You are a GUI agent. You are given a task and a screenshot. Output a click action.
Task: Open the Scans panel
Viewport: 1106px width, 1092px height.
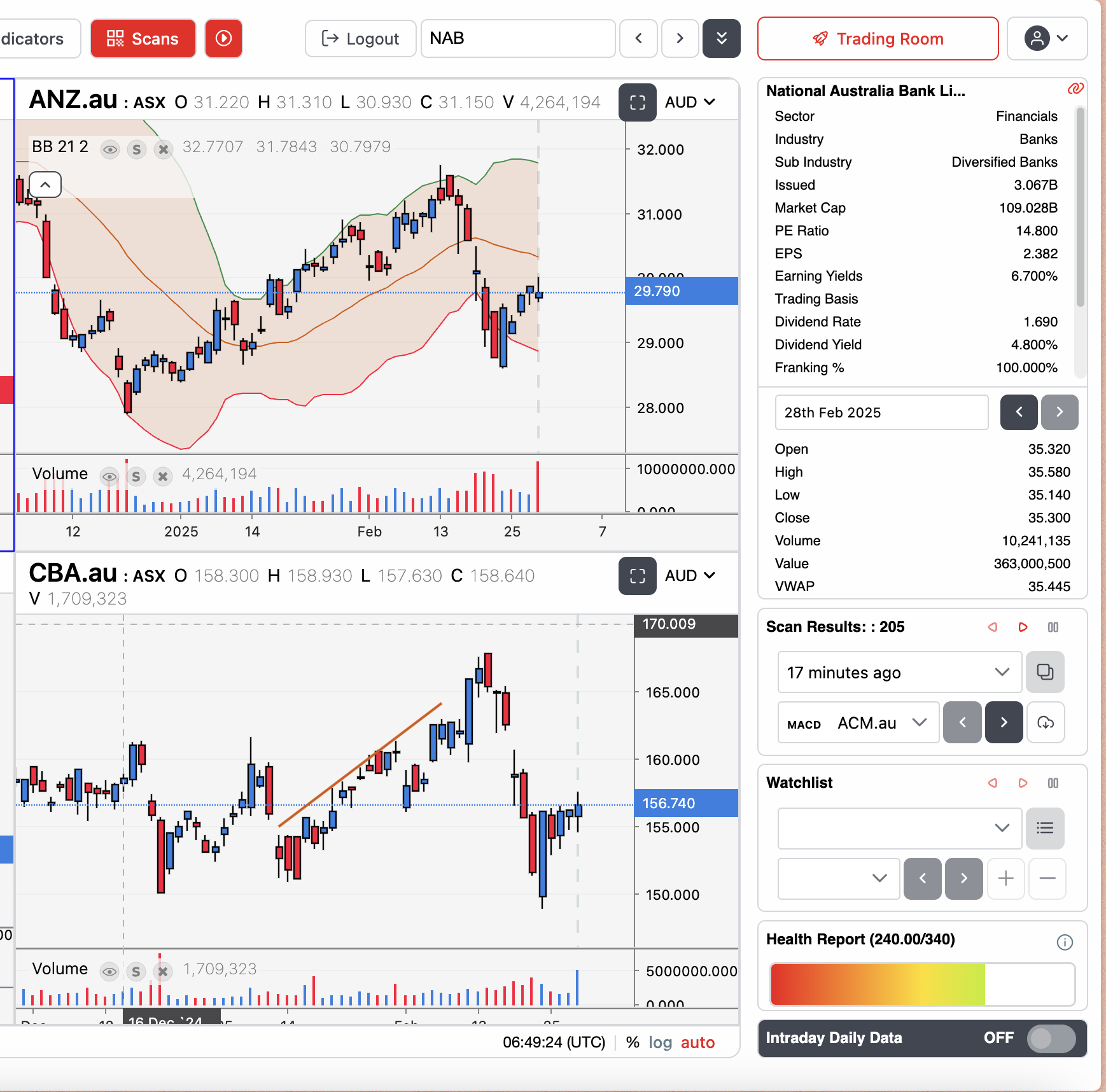tap(143, 38)
